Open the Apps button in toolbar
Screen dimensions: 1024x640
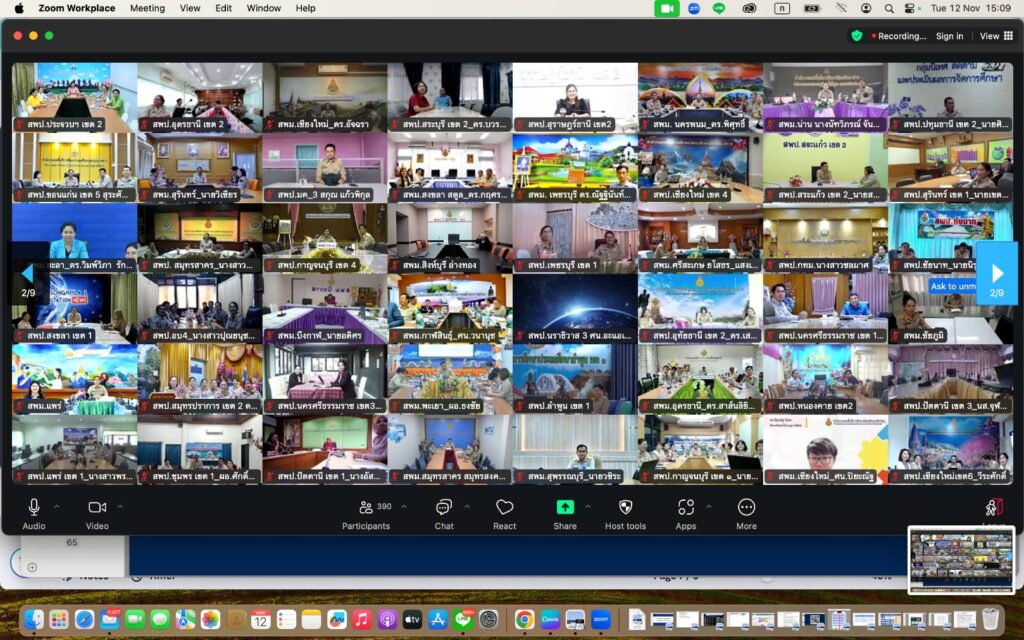coord(686,514)
